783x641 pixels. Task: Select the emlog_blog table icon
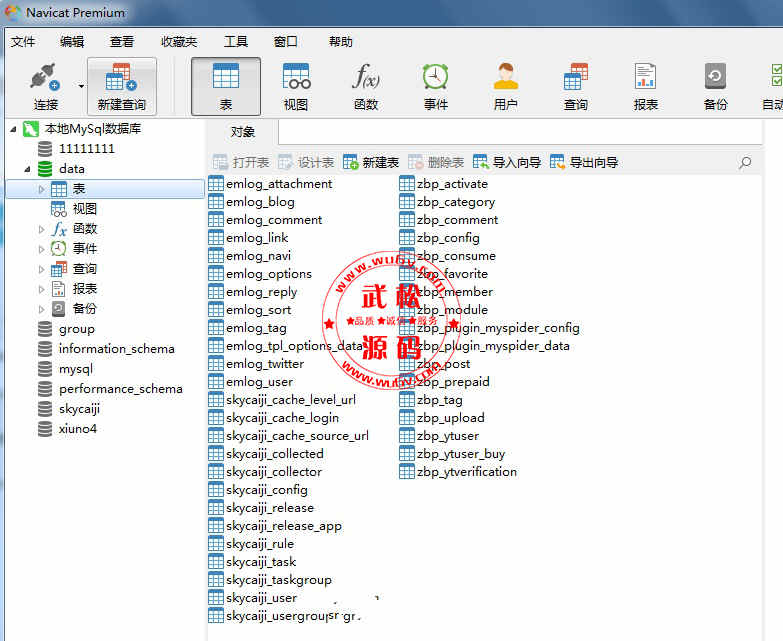216,202
